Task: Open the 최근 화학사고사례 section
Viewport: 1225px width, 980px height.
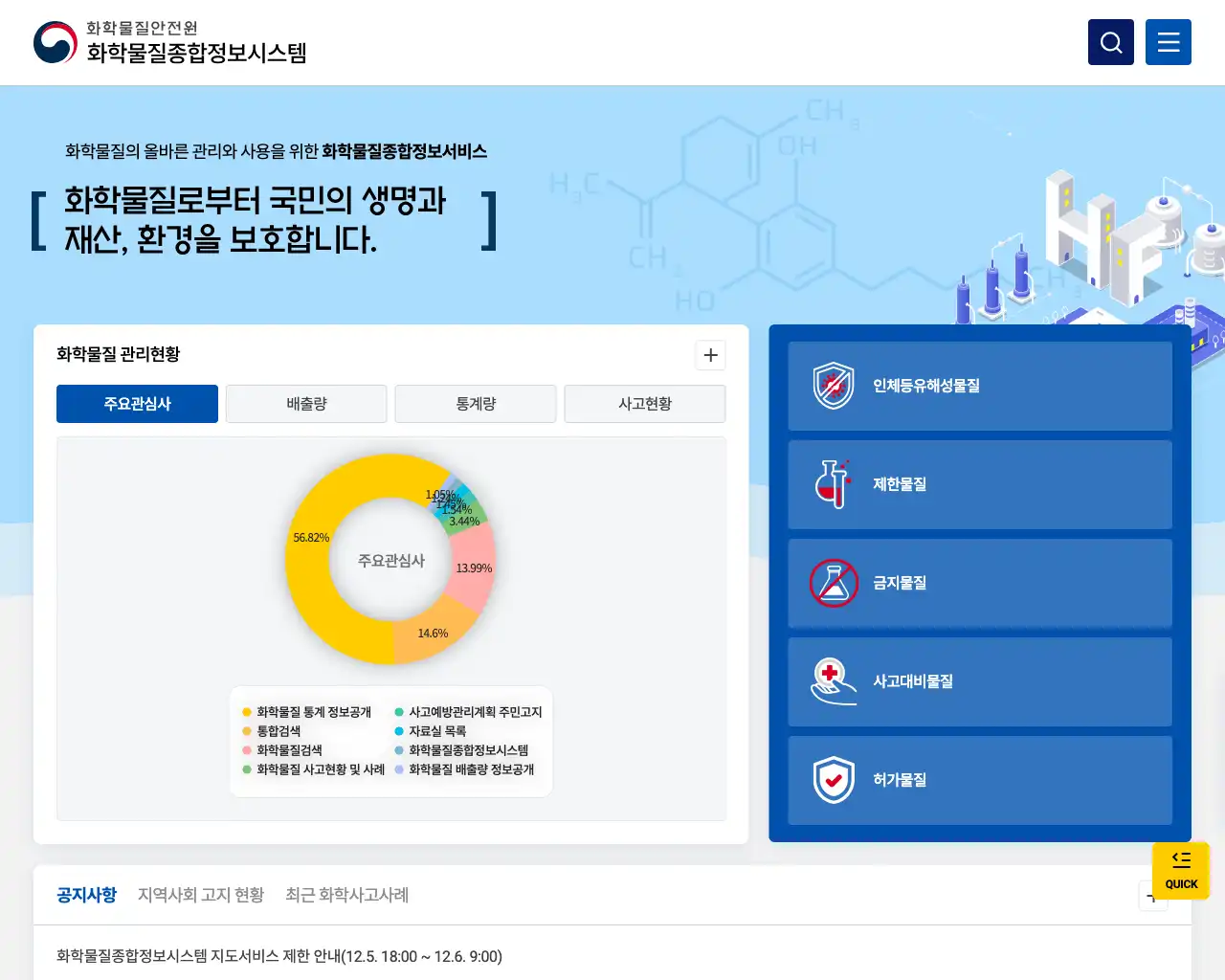Action: [348, 895]
